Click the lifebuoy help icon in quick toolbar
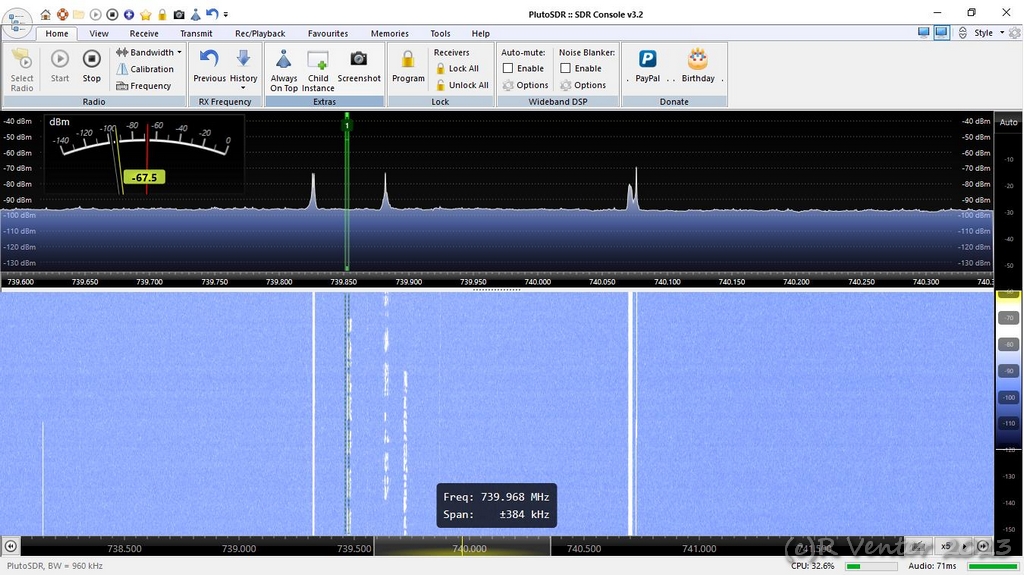Screen dimensions: 1024x575 (62, 14)
